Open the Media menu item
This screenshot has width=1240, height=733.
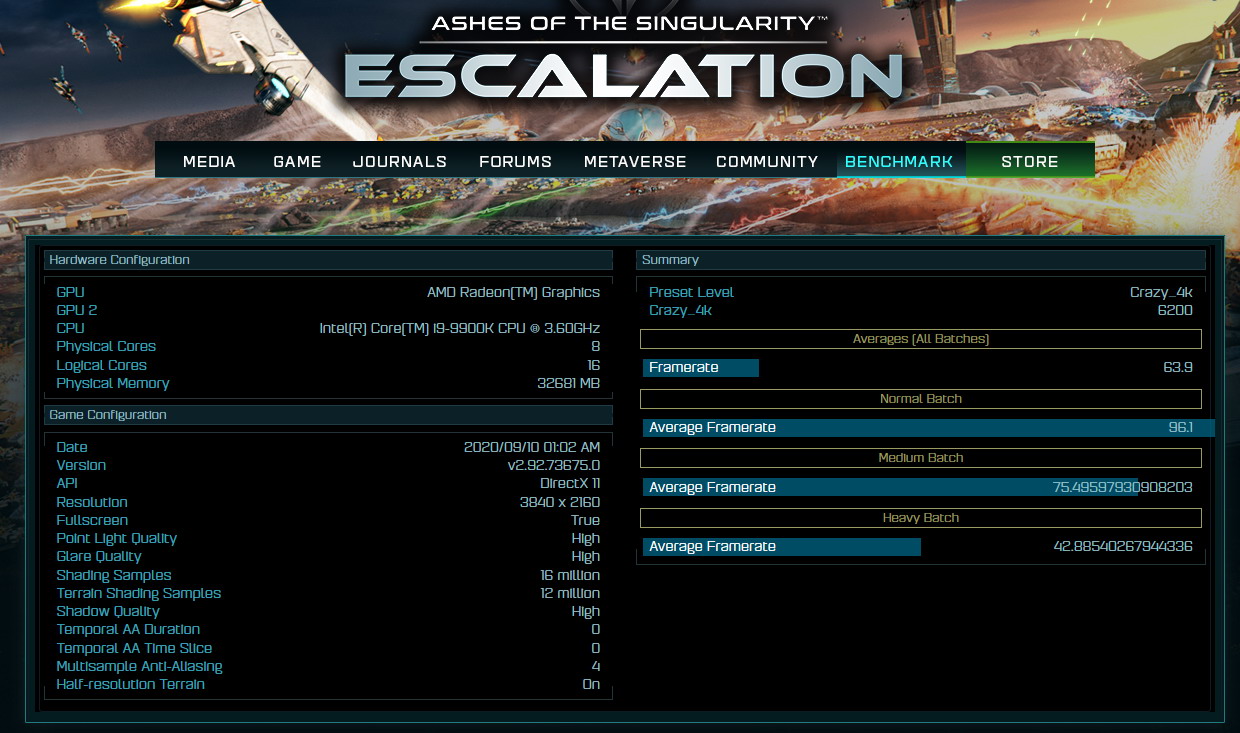click(209, 161)
